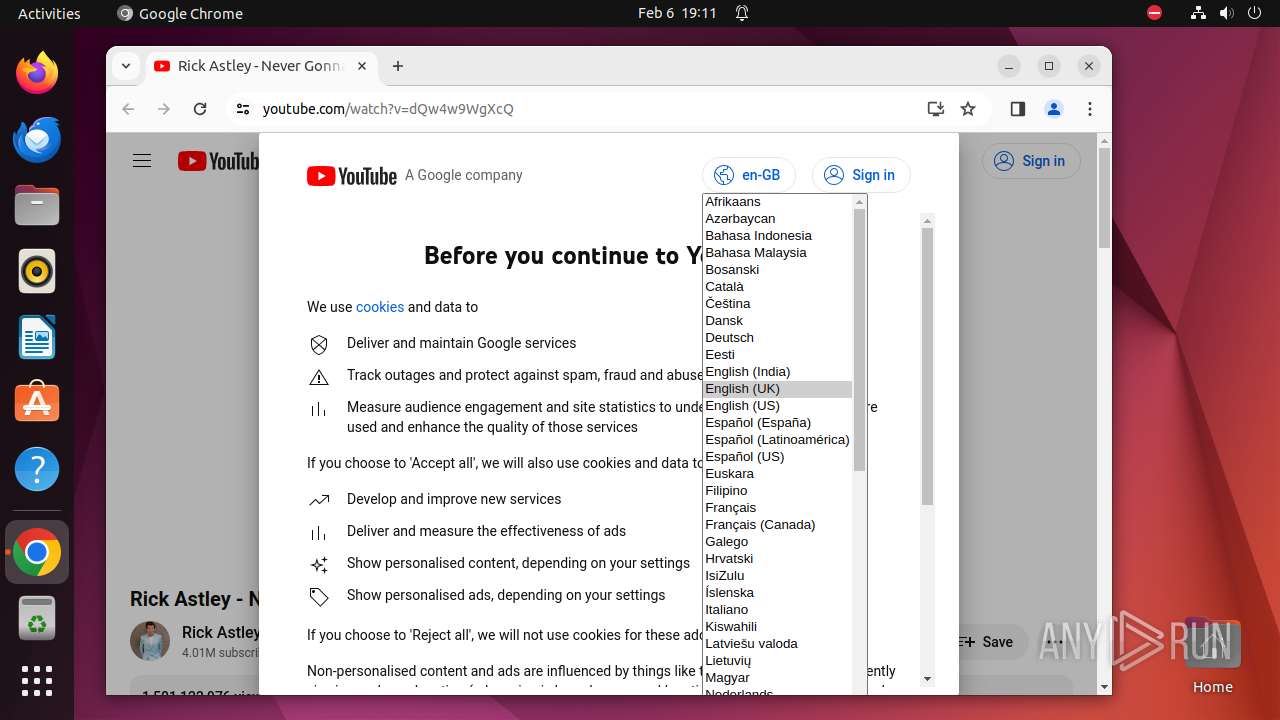
Task: Select Latviešu valoda in the list
Action: coord(778,644)
